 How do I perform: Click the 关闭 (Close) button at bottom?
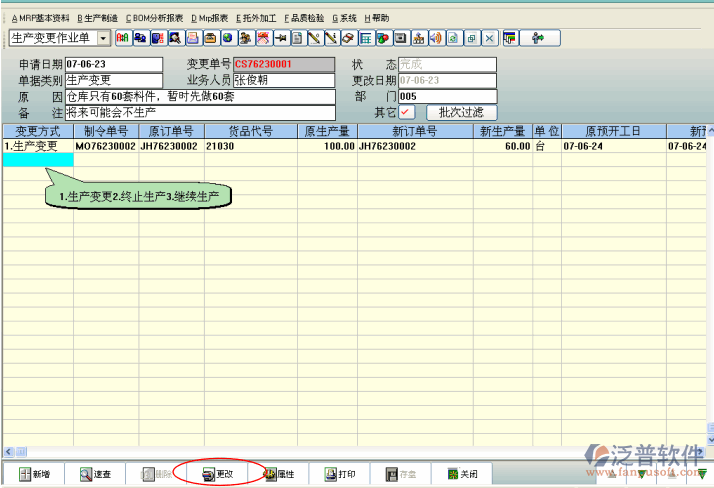pyautogui.click(x=462, y=474)
